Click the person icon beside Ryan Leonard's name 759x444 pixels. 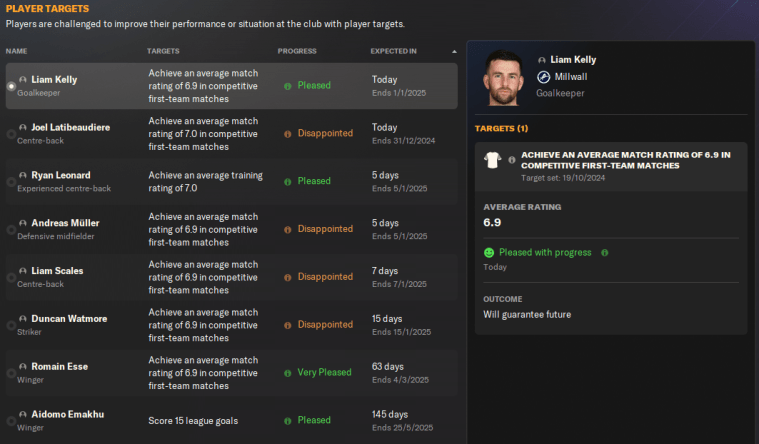(x=23, y=176)
